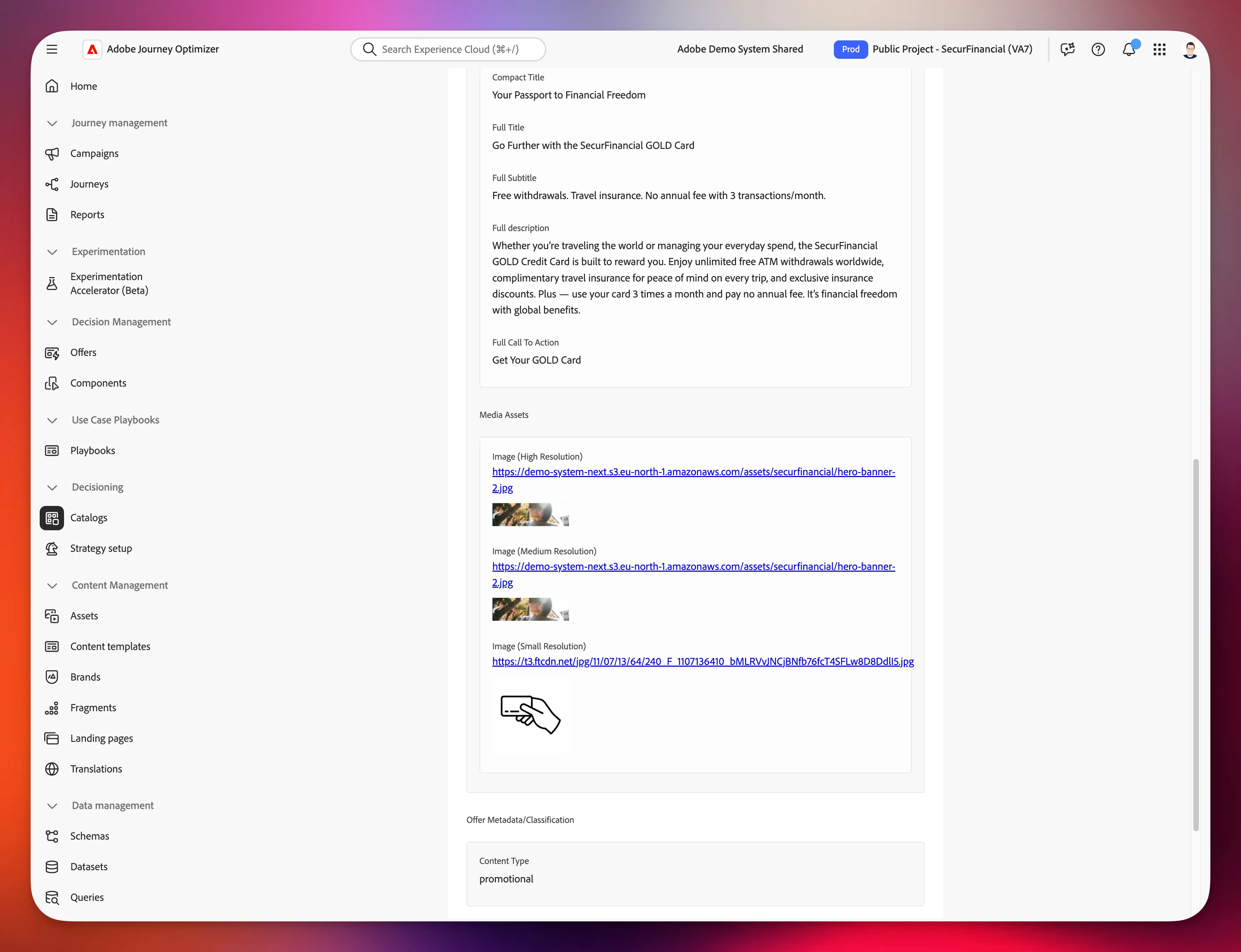Click the page vertical scrollbar
Image resolution: width=1241 pixels, height=952 pixels.
tap(1196, 645)
